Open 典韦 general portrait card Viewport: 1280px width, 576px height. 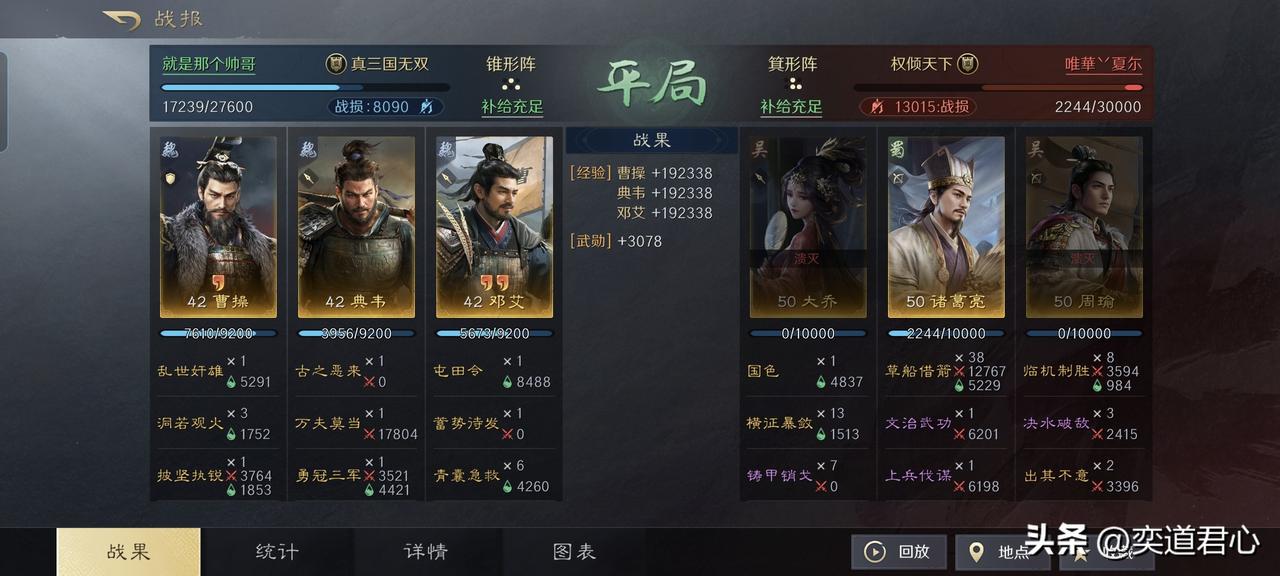(x=356, y=227)
